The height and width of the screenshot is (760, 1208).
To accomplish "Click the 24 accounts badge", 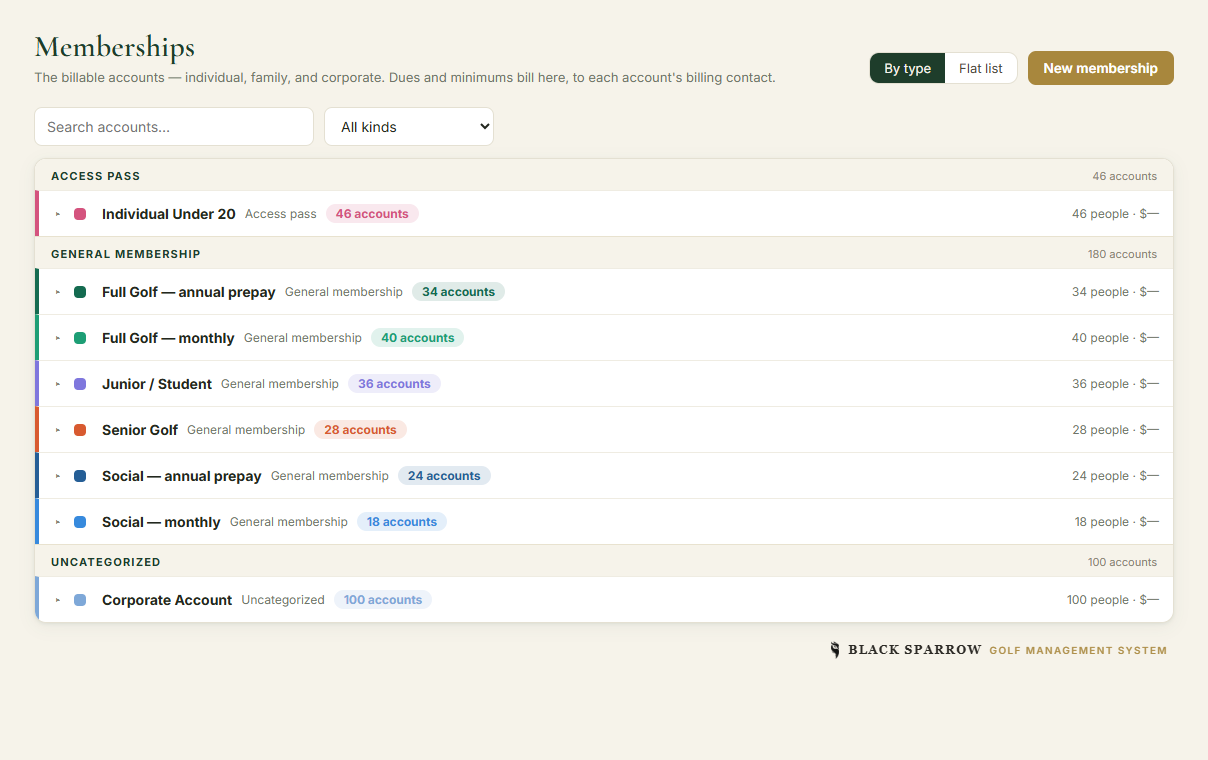I will pyautogui.click(x=444, y=476).
